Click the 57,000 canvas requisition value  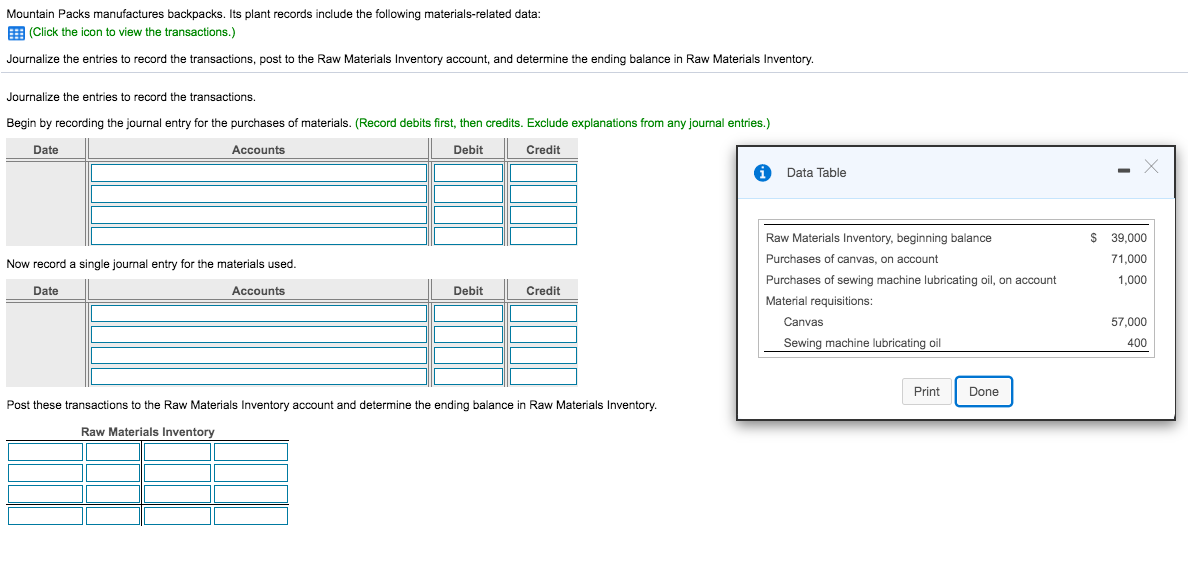click(x=1128, y=321)
